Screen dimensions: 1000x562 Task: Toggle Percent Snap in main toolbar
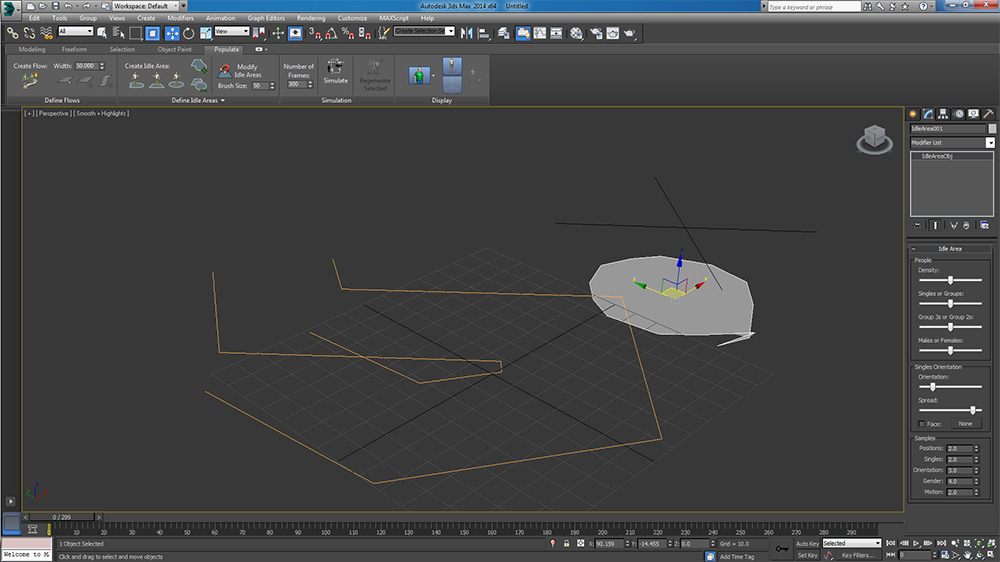348,33
